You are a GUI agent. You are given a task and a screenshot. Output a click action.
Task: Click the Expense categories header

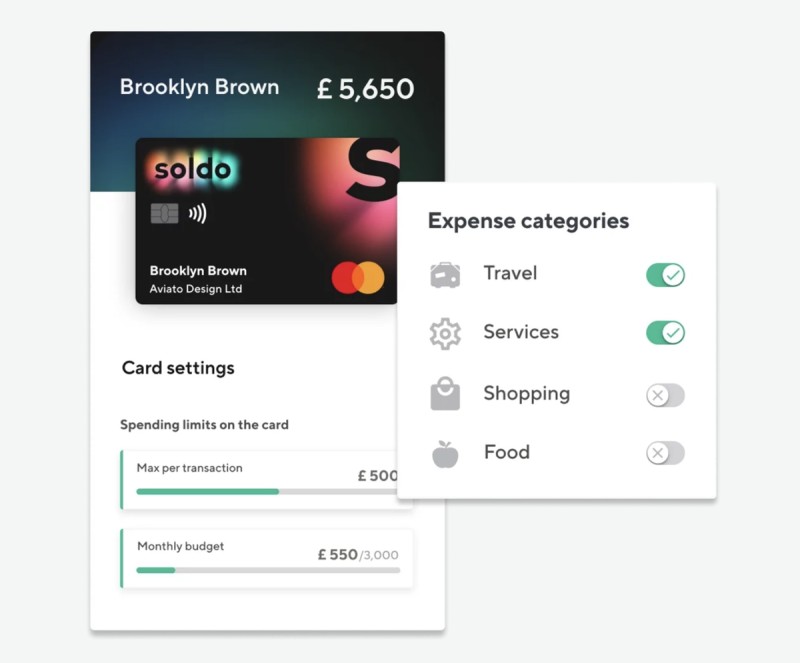[528, 221]
